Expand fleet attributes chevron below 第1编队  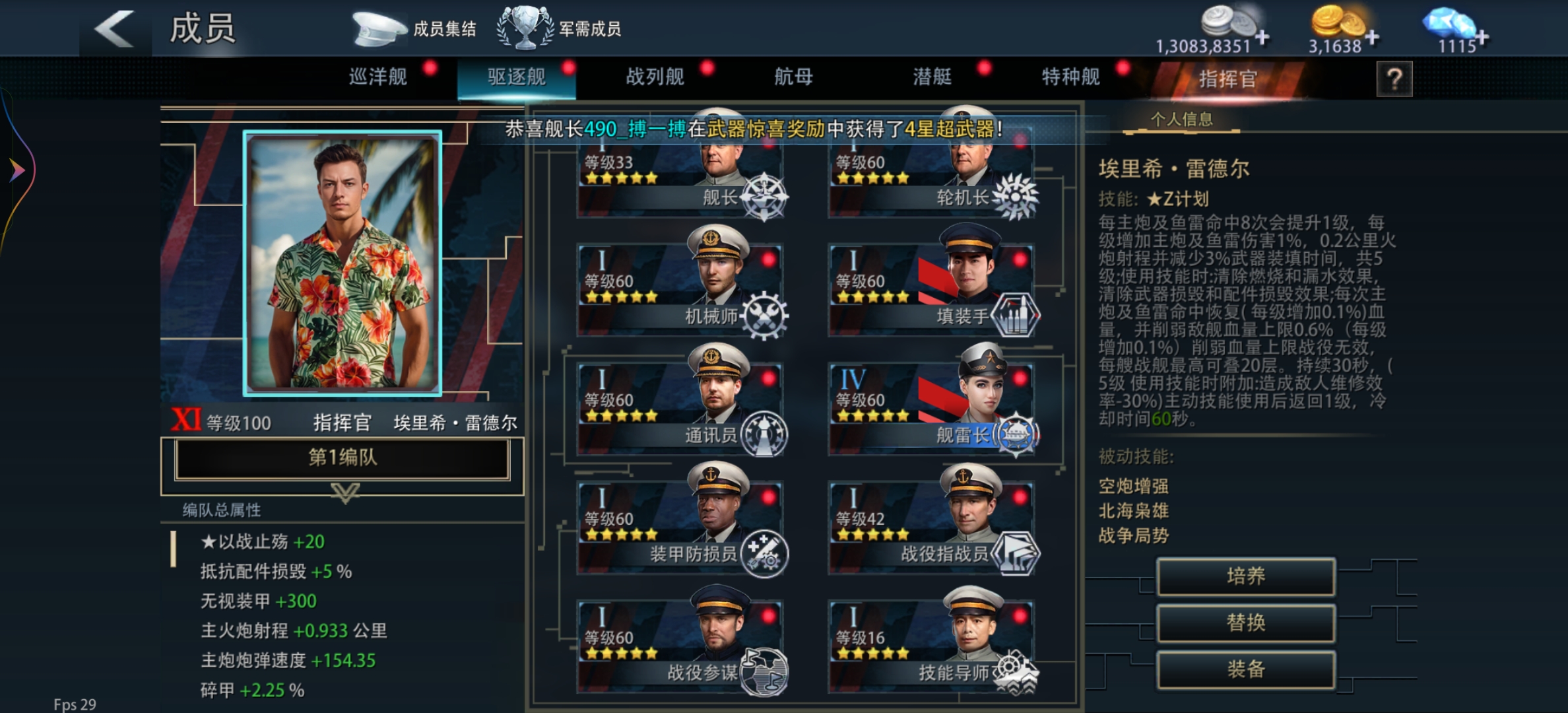tap(344, 492)
